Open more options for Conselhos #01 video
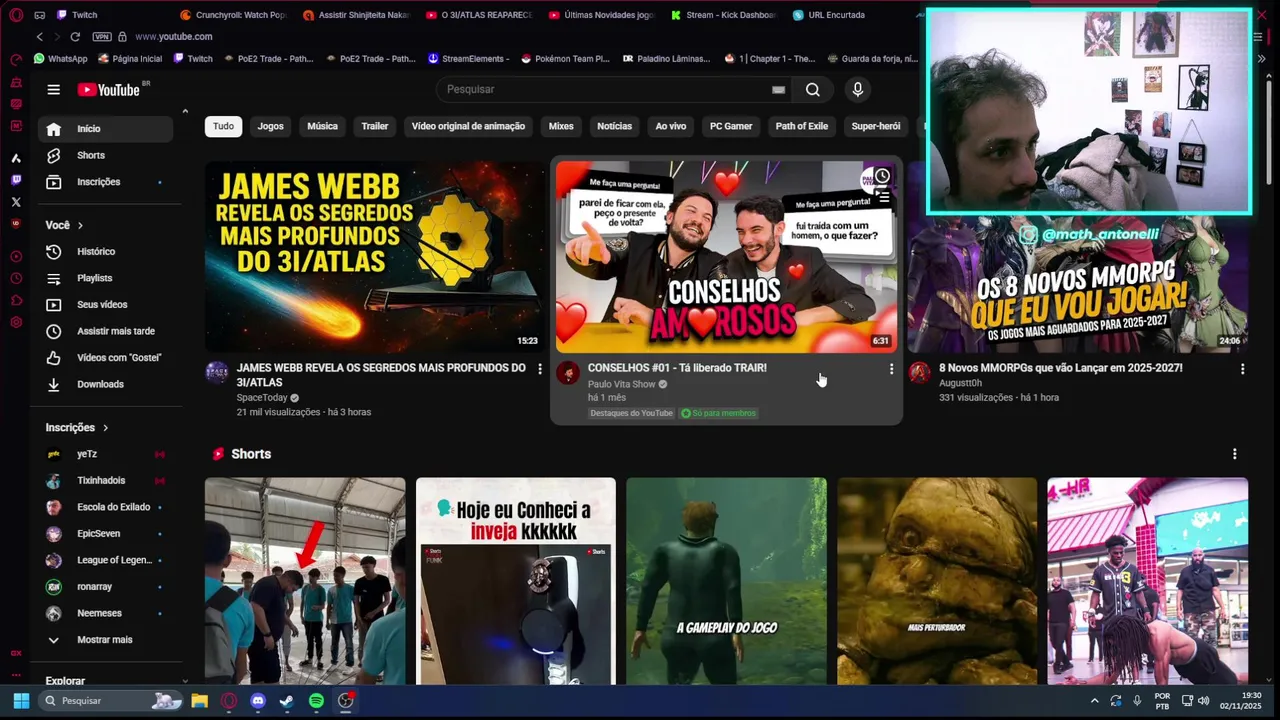 coord(891,369)
